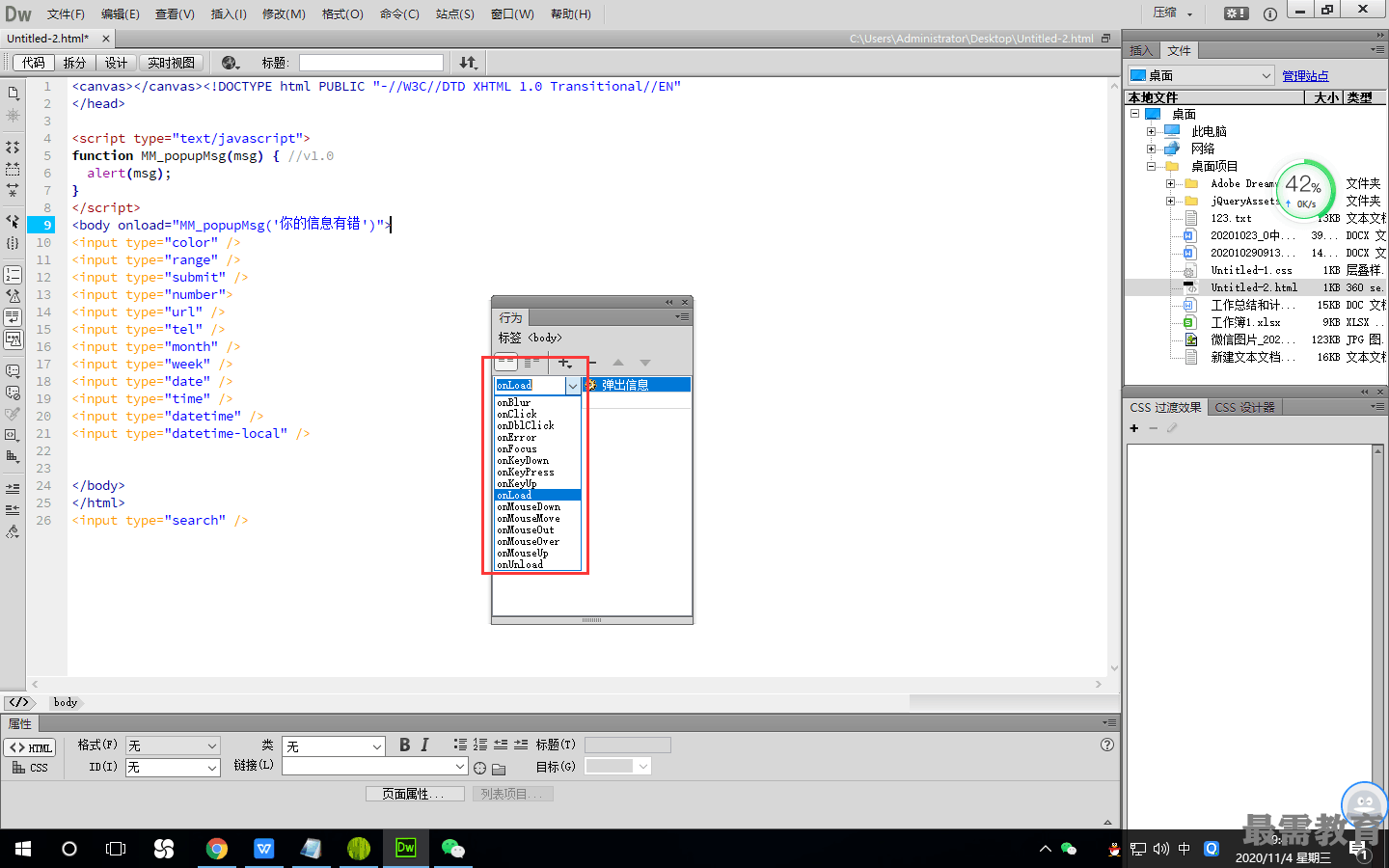
Task: Choose onUnload from the event list
Action: [x=520, y=564]
